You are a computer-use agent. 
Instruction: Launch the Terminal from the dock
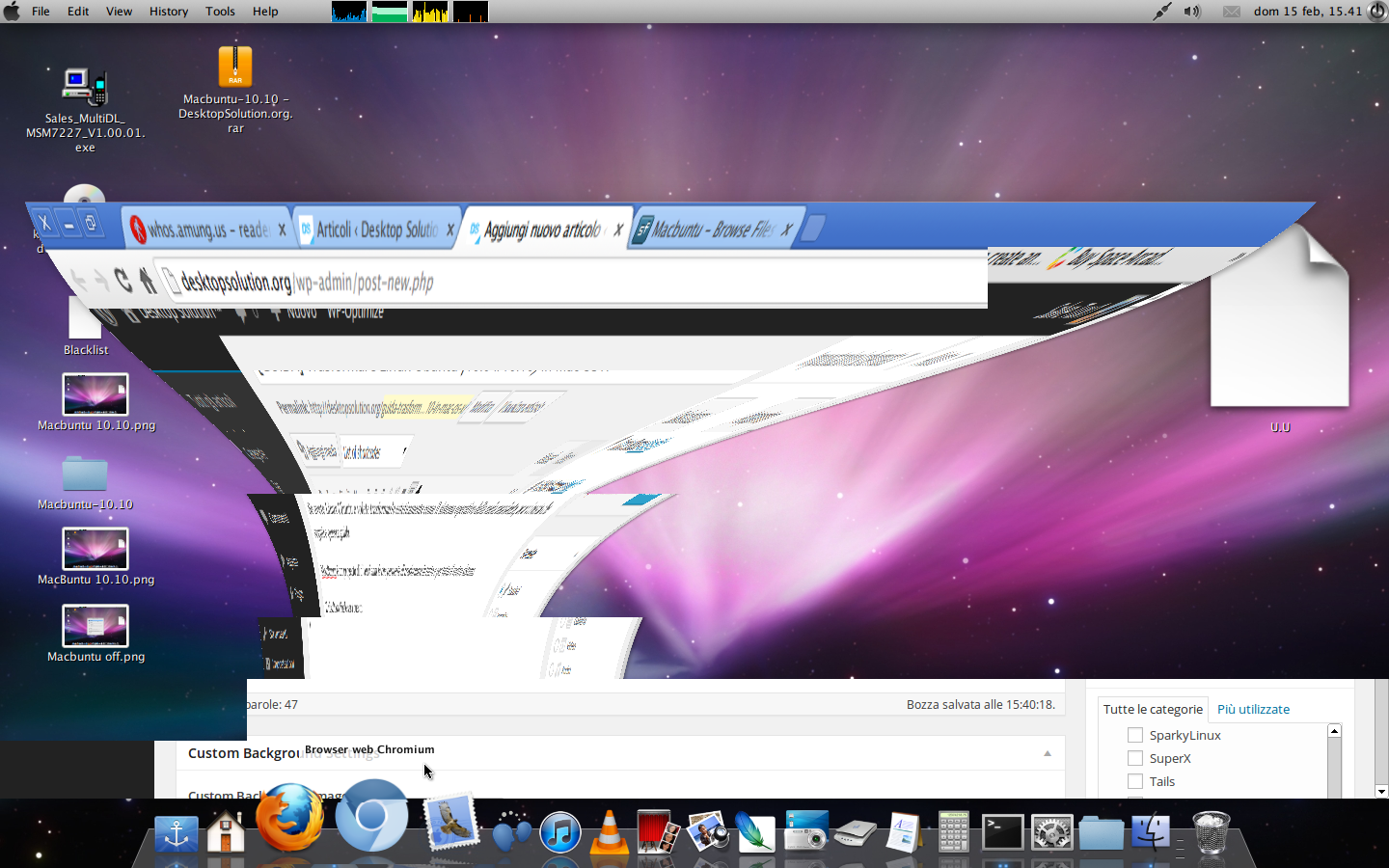tap(1002, 831)
